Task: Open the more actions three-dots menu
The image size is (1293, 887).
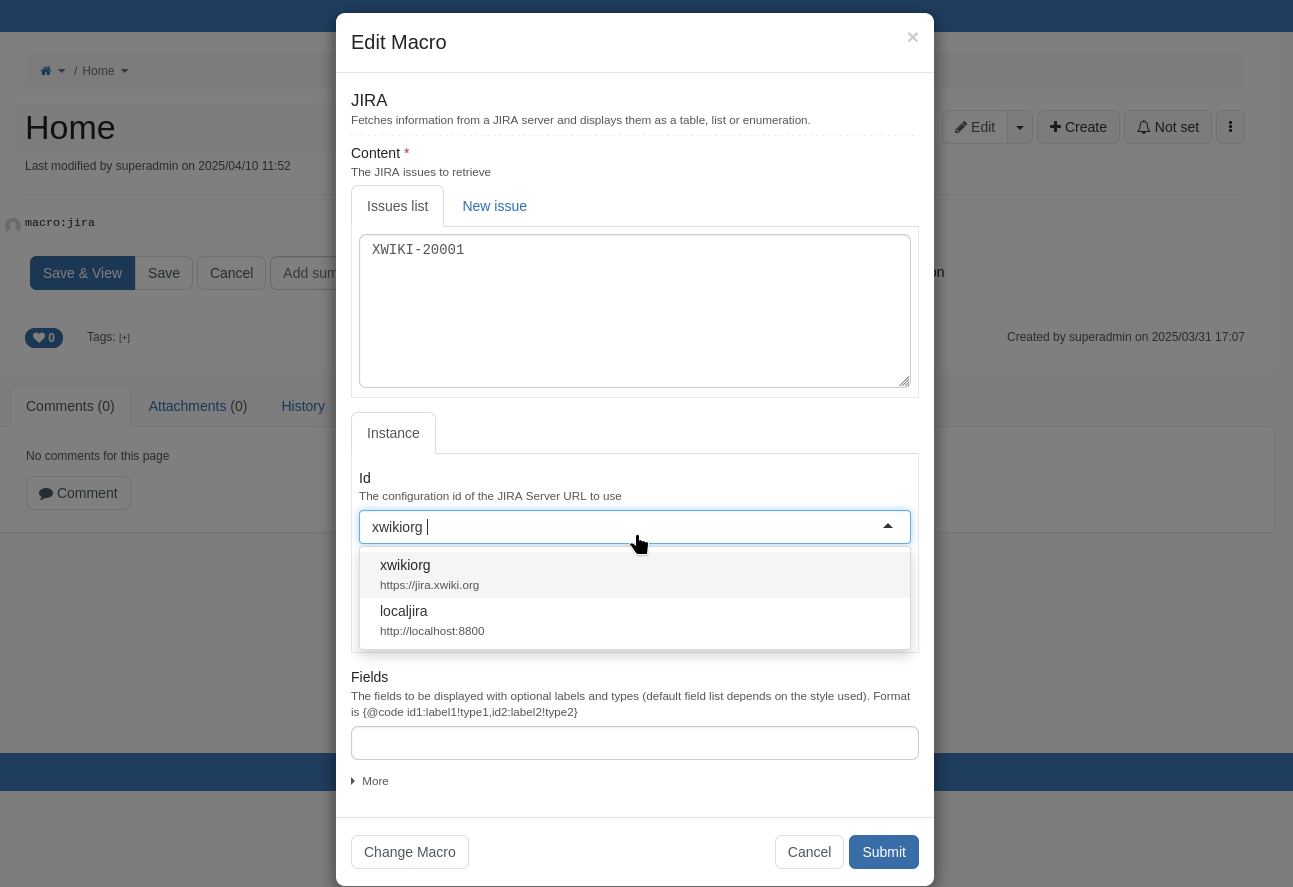Action: 1230,127
